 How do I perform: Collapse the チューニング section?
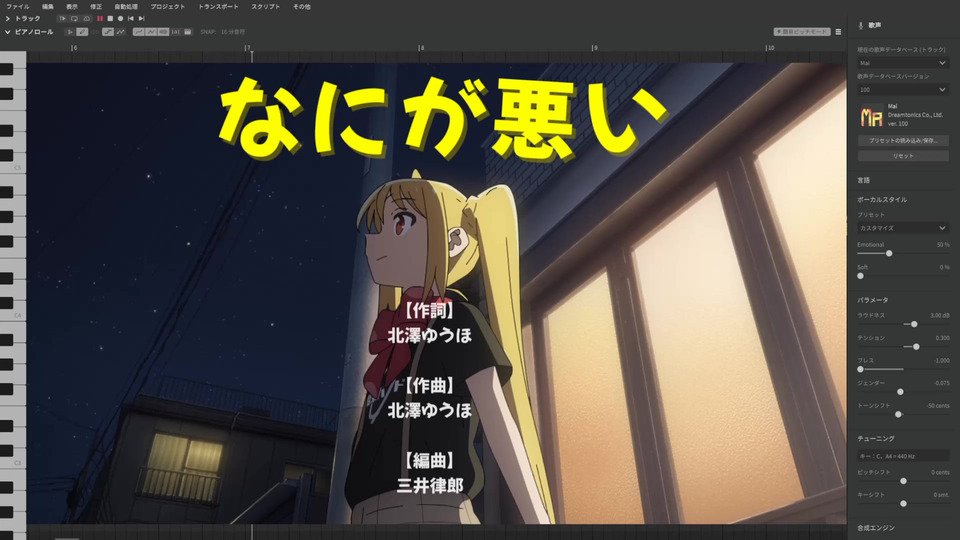pyautogui.click(x=876, y=439)
